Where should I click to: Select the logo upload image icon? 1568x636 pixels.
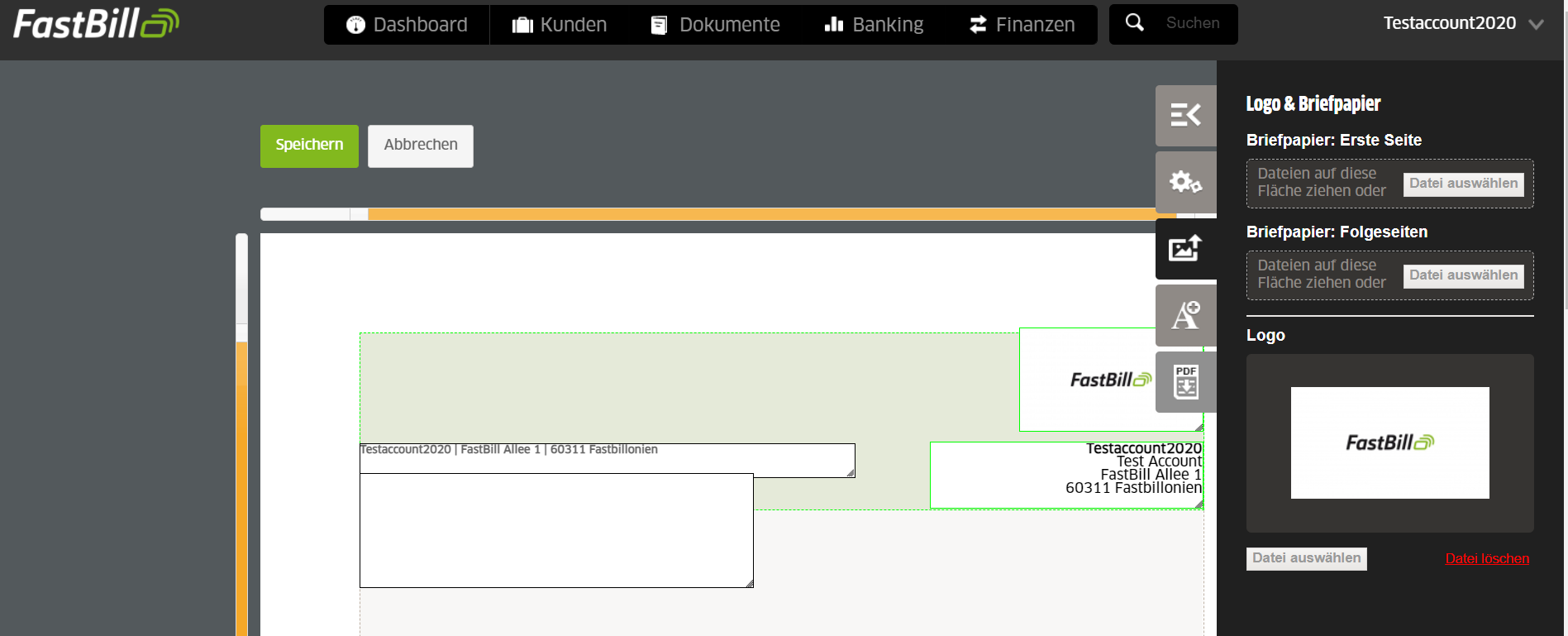point(1185,248)
